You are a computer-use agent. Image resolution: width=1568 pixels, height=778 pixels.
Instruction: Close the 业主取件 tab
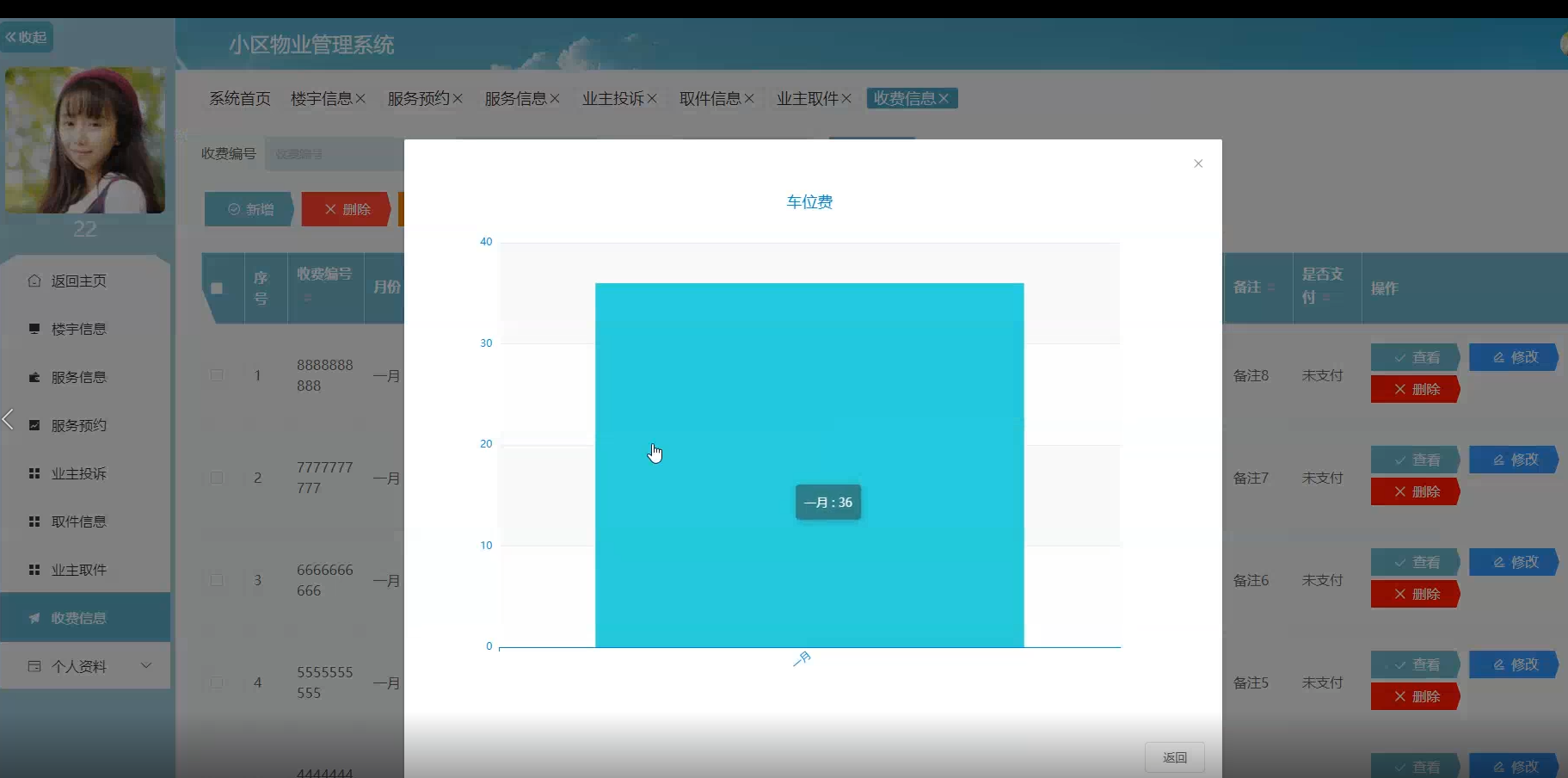point(846,99)
